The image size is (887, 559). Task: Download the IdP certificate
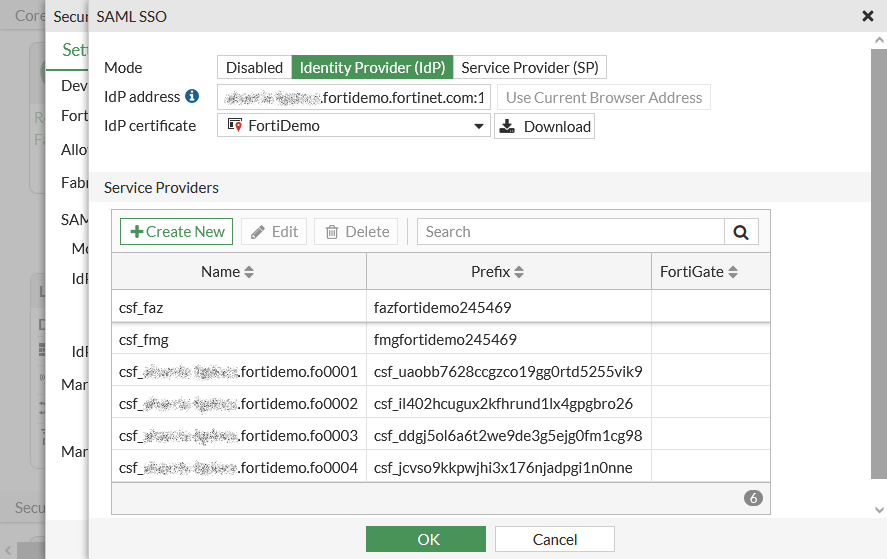click(x=544, y=126)
